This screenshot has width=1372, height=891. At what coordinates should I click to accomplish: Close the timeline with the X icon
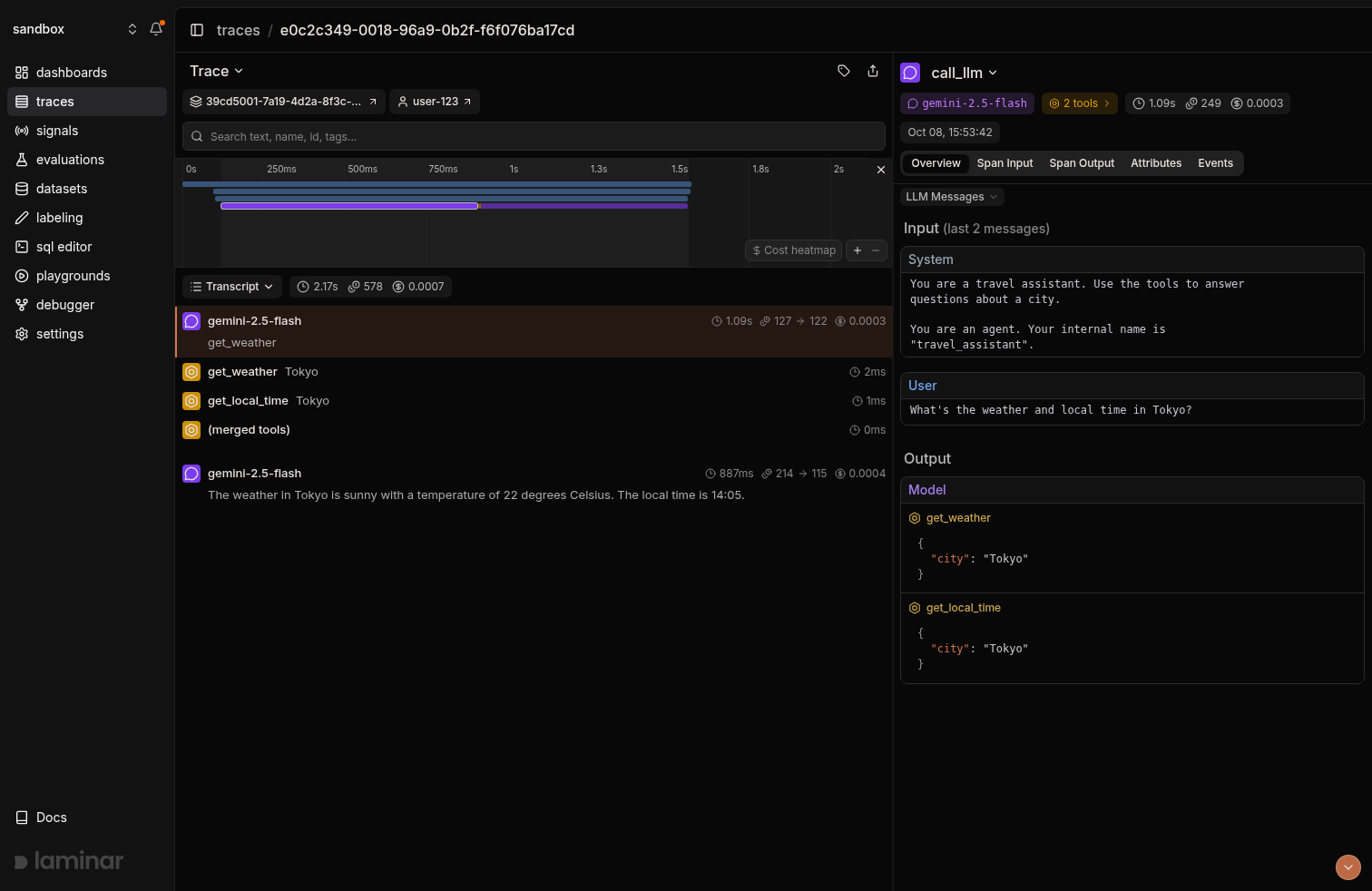click(x=880, y=170)
